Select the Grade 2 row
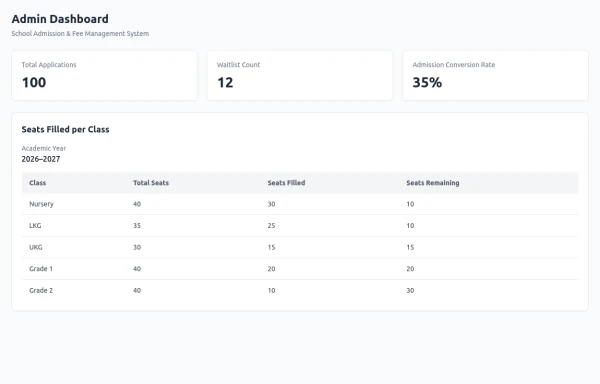Viewport: 600px width, 384px height. coord(300,290)
